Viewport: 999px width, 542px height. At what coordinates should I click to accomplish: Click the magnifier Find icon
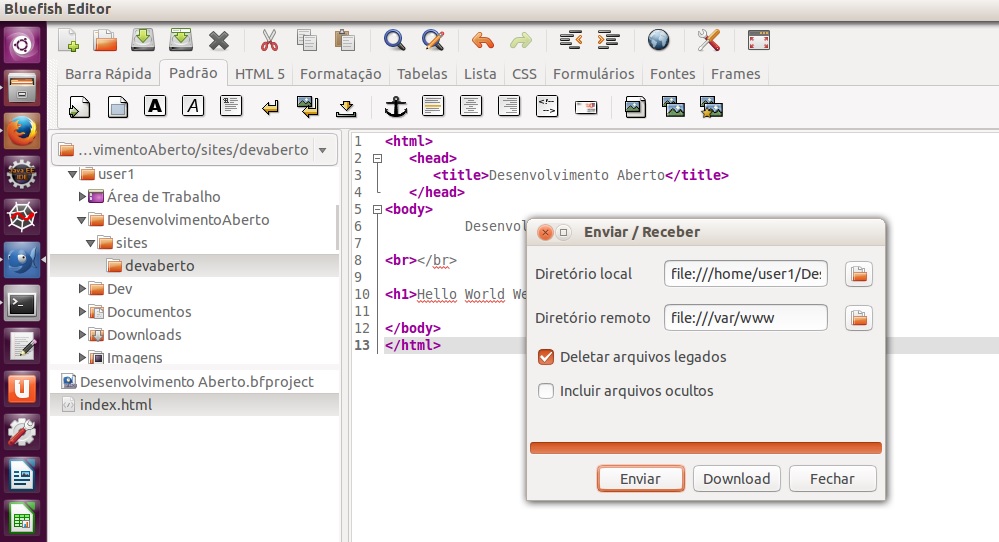[395, 40]
